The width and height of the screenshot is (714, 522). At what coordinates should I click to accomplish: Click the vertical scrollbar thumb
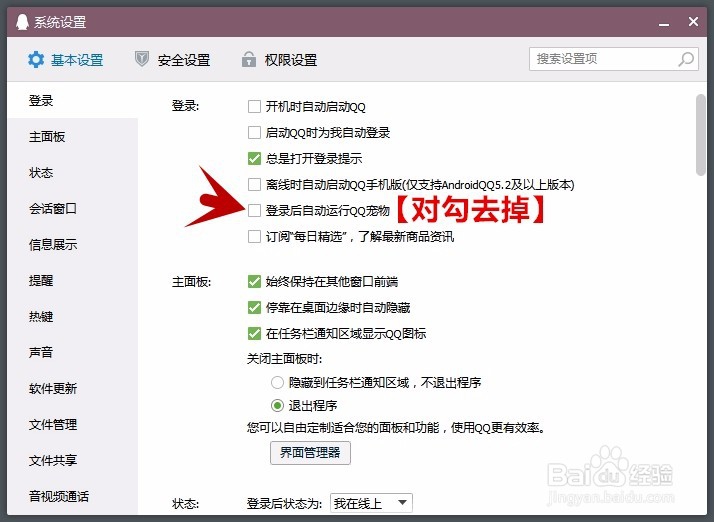[700, 134]
